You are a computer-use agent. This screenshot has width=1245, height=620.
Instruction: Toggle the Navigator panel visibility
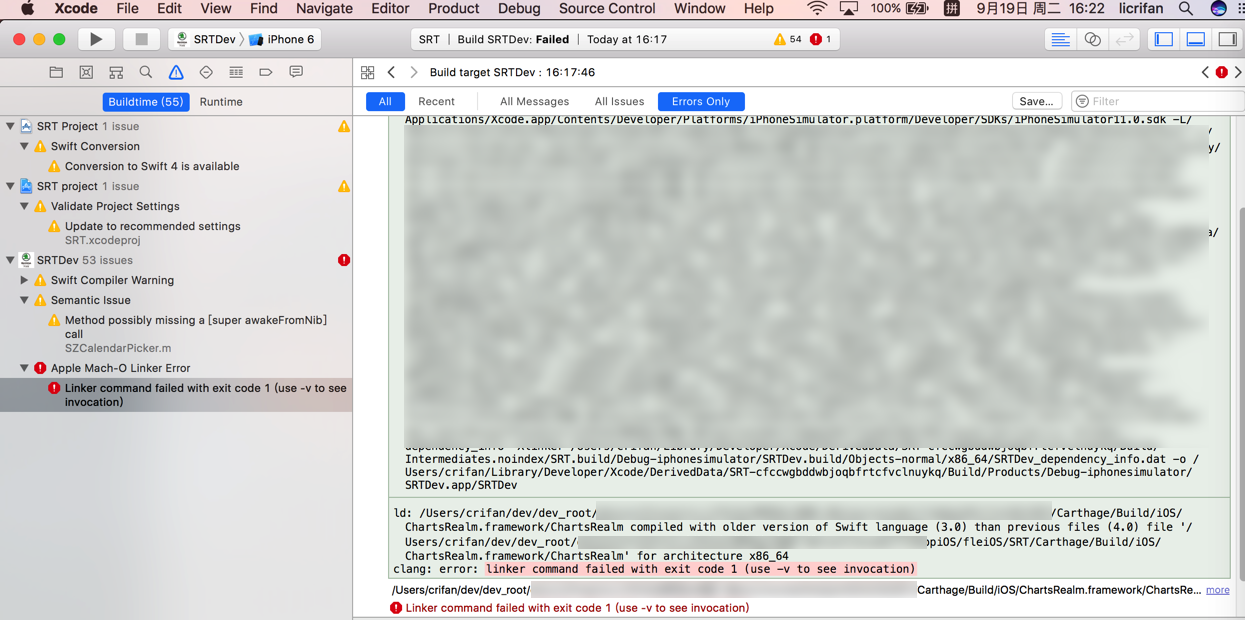tap(1164, 39)
